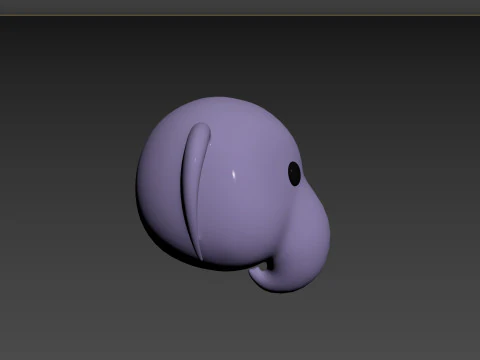Select the black eye on the model

(x=294, y=174)
